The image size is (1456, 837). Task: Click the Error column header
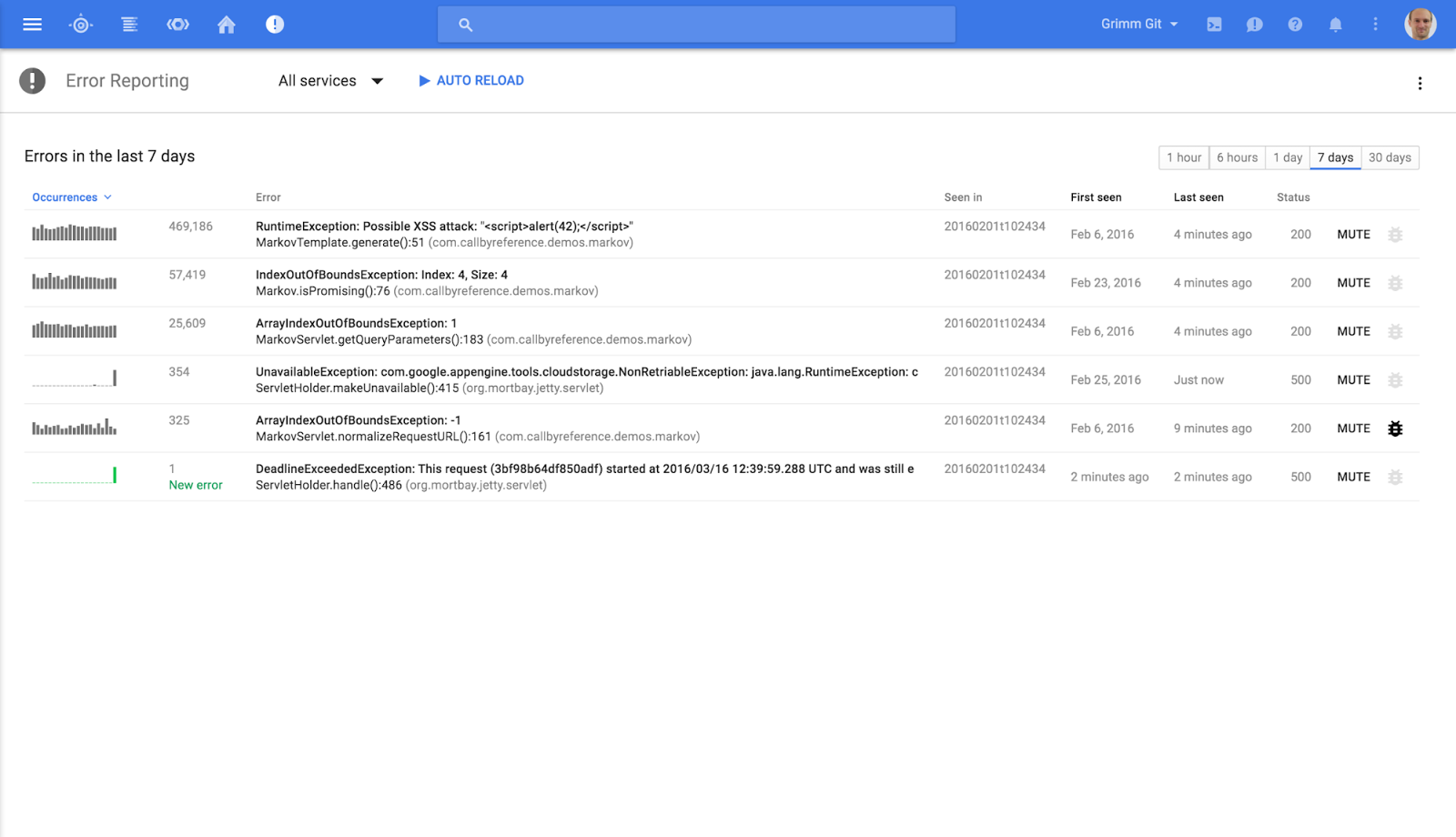tap(268, 197)
